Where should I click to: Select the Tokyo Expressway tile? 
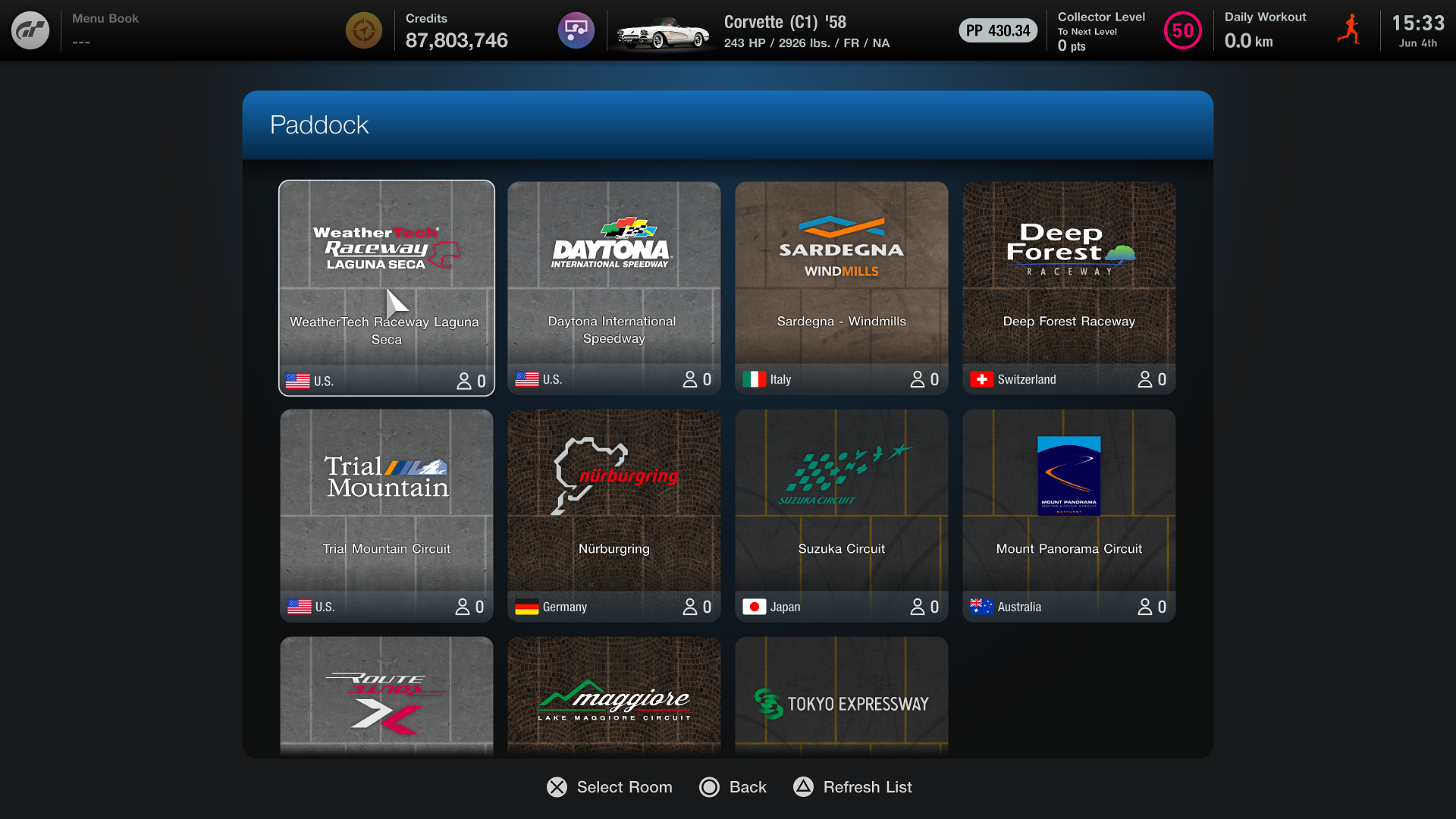point(842,698)
